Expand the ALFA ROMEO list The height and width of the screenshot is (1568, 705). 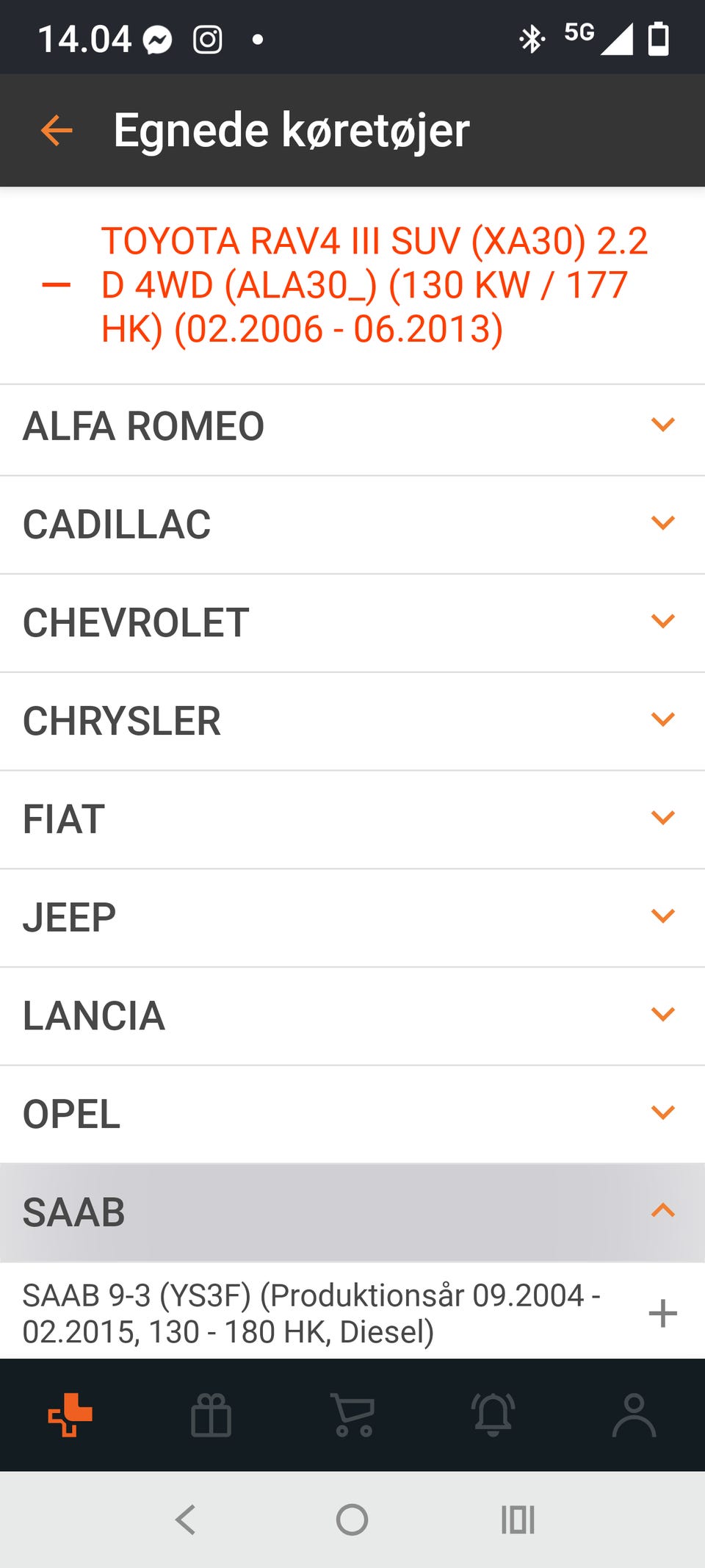click(x=662, y=425)
